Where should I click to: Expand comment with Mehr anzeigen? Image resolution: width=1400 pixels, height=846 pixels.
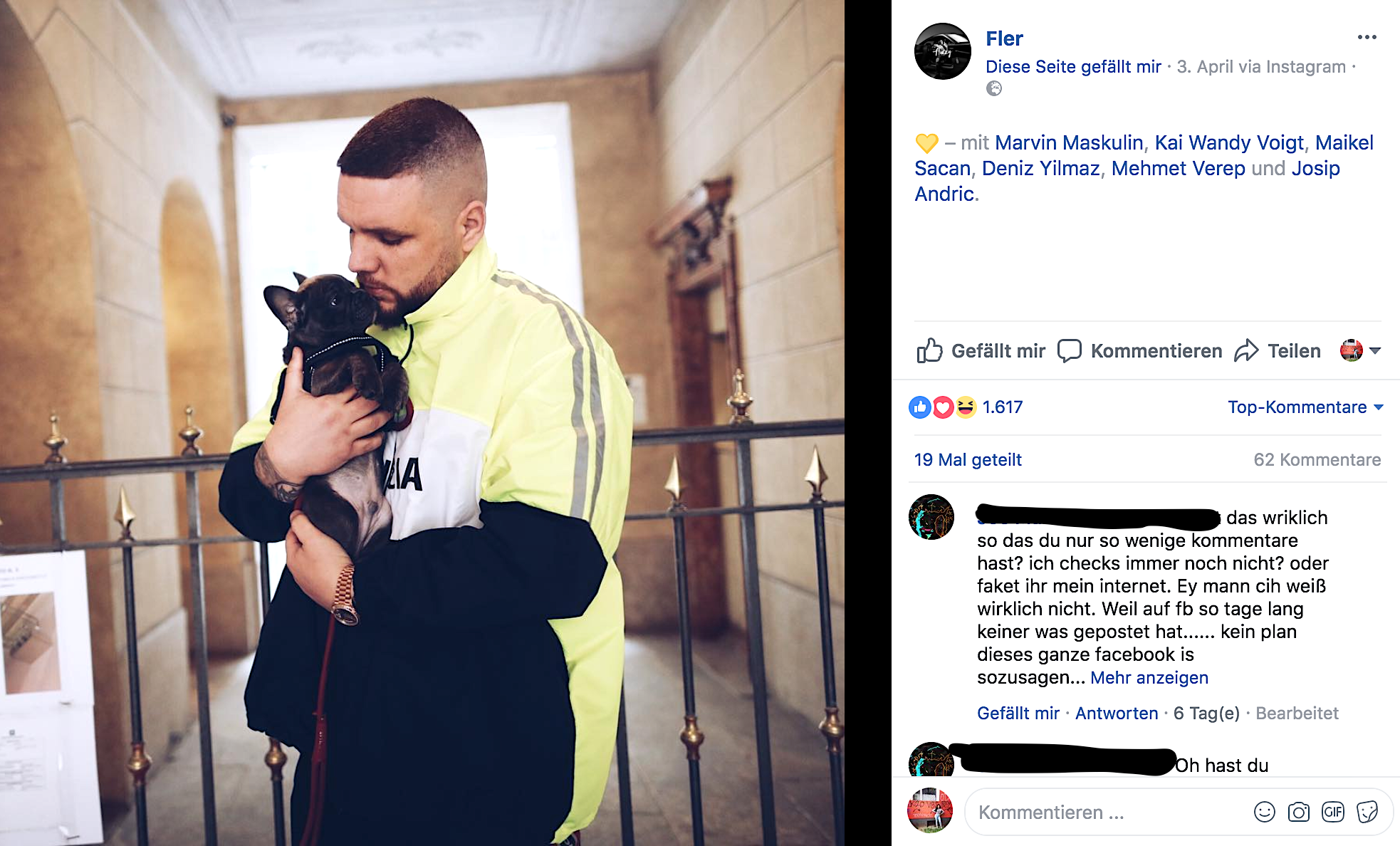(1149, 677)
